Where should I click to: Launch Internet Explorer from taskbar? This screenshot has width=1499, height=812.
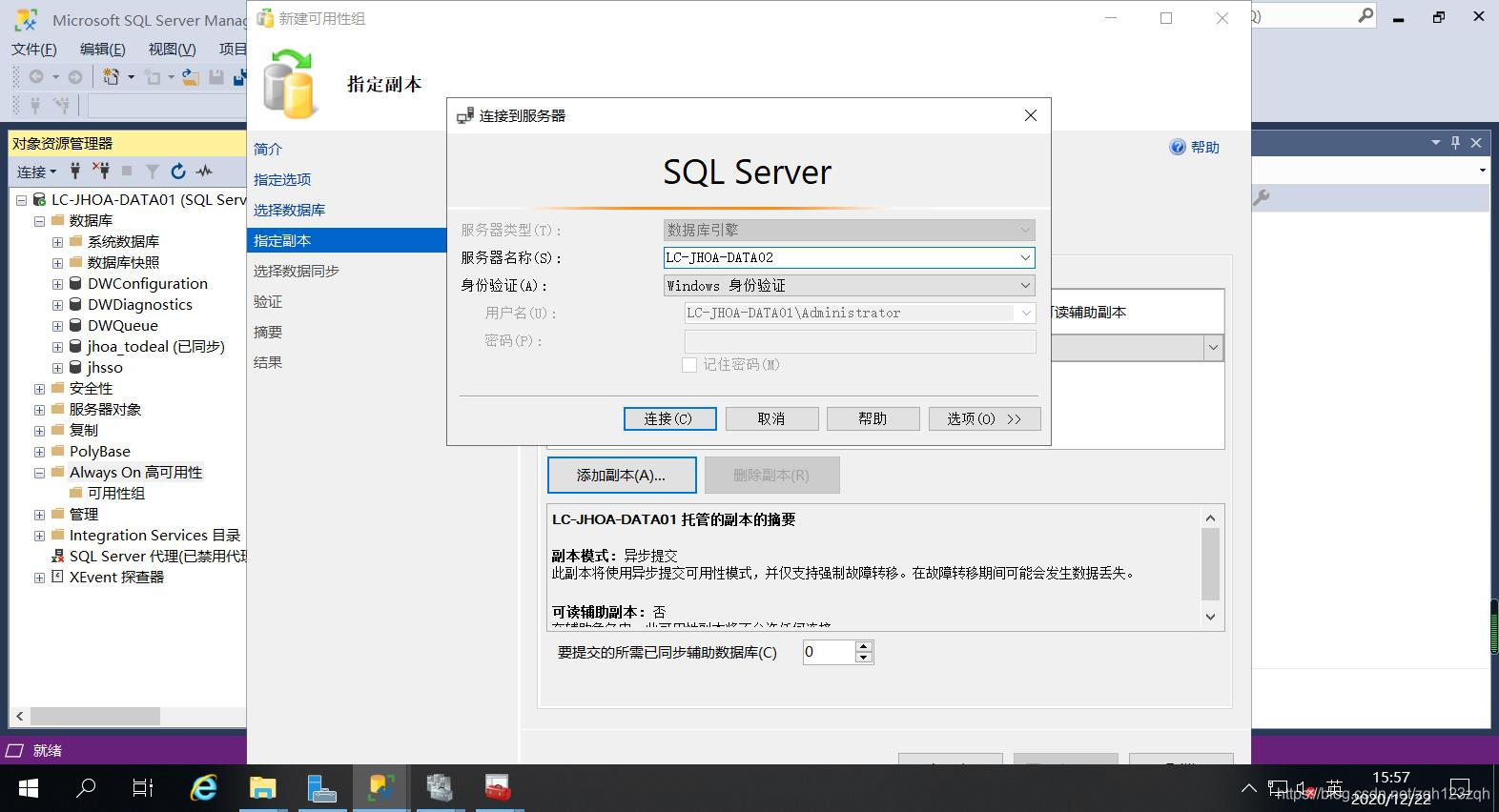pos(204,788)
